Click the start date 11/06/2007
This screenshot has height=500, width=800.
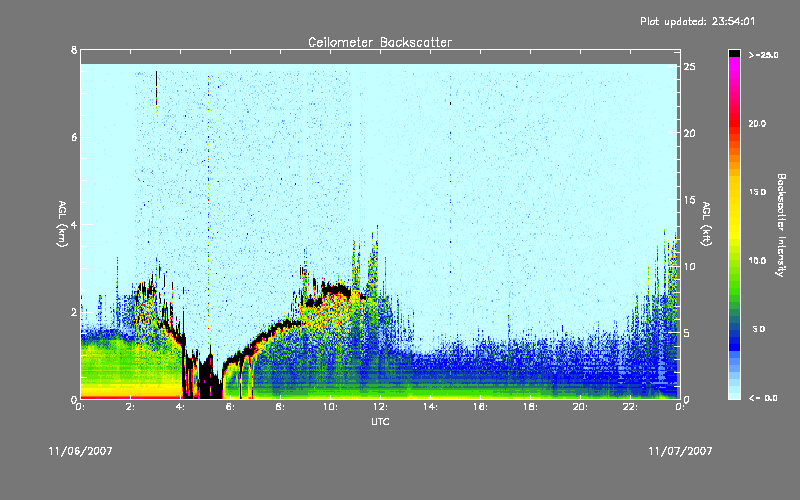[x=81, y=451]
